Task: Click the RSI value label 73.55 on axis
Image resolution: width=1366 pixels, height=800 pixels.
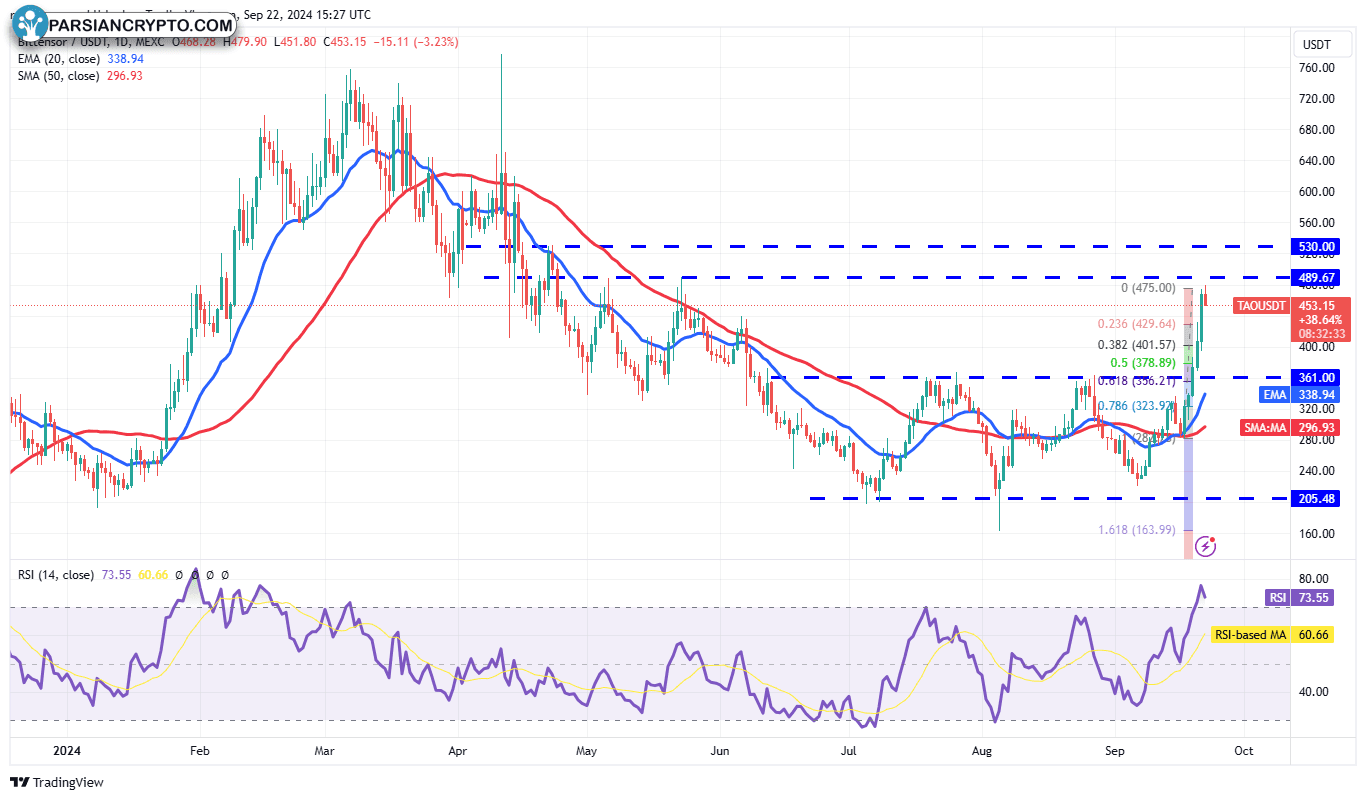Action: click(1312, 597)
